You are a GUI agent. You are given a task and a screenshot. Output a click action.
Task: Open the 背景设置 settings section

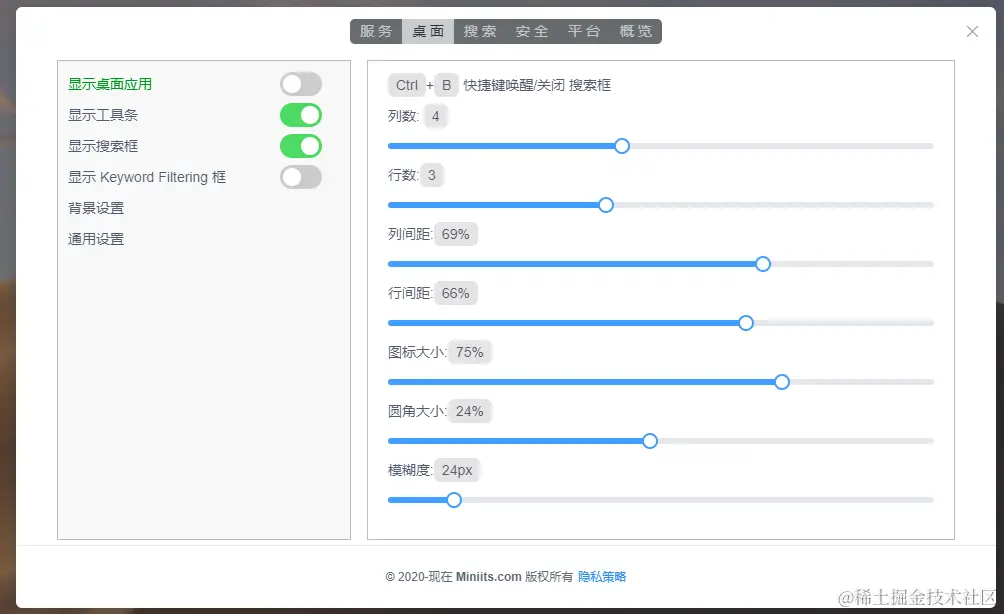pyautogui.click(x=95, y=207)
